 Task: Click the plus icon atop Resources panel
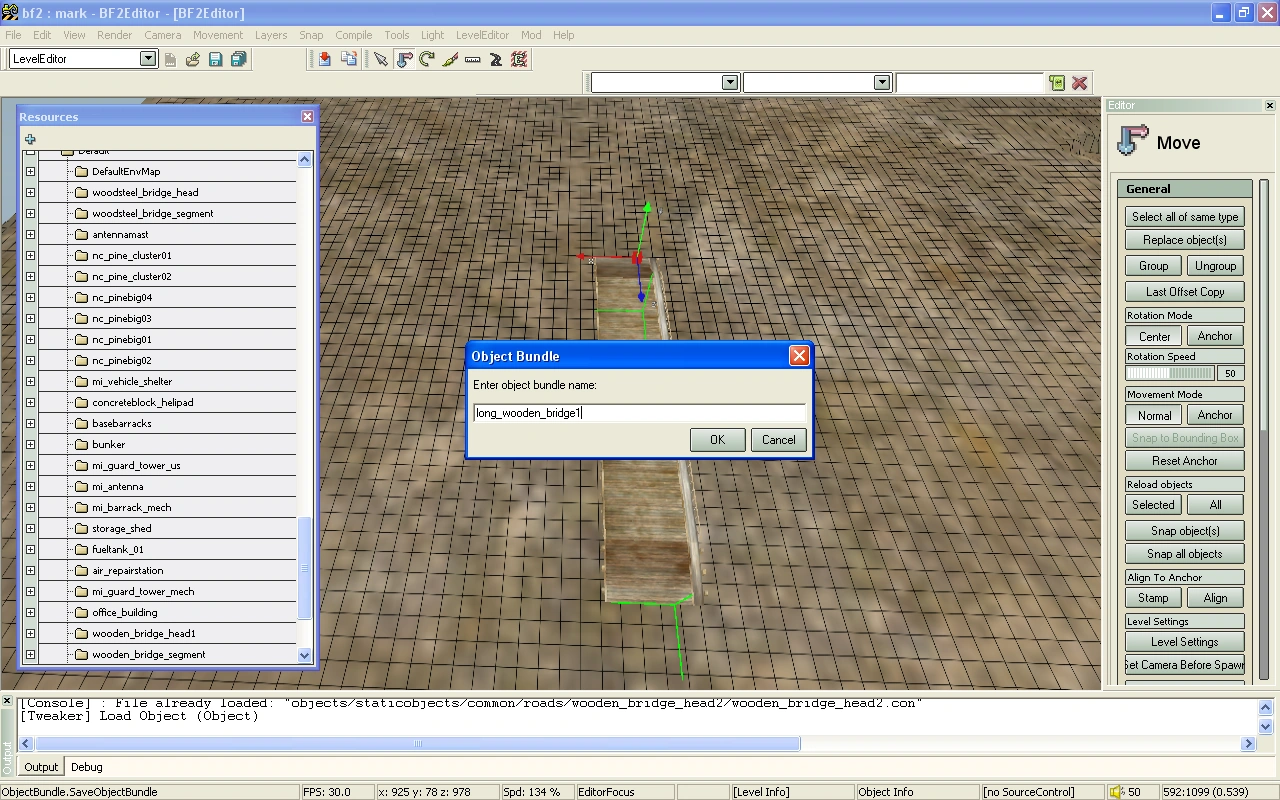point(30,139)
